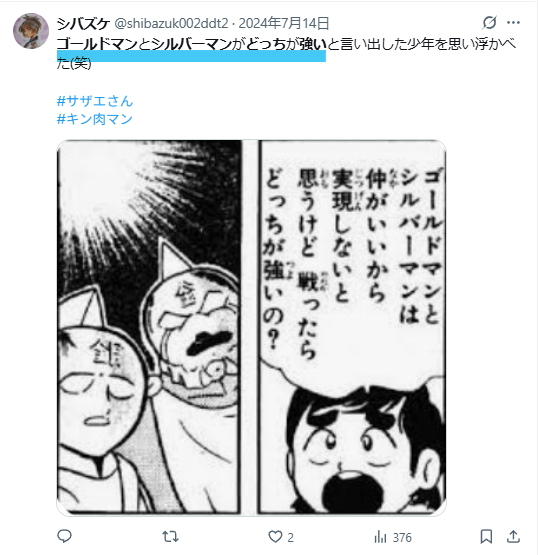Click the tweet text ending た(笑)
This screenshot has height=555, width=540.
74,64
